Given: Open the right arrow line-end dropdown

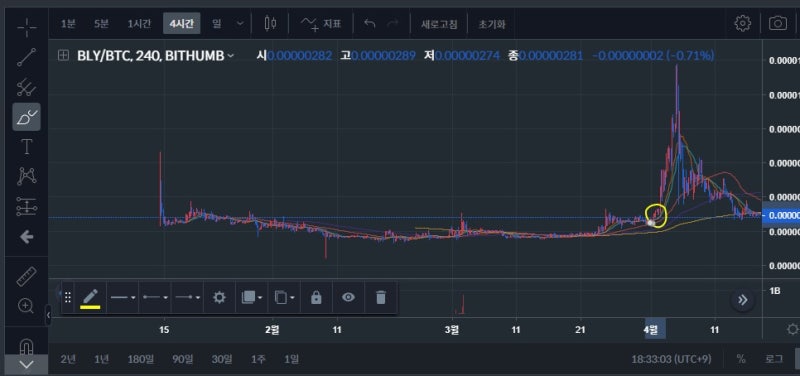Looking at the screenshot, I should pyautogui.click(x=187, y=297).
